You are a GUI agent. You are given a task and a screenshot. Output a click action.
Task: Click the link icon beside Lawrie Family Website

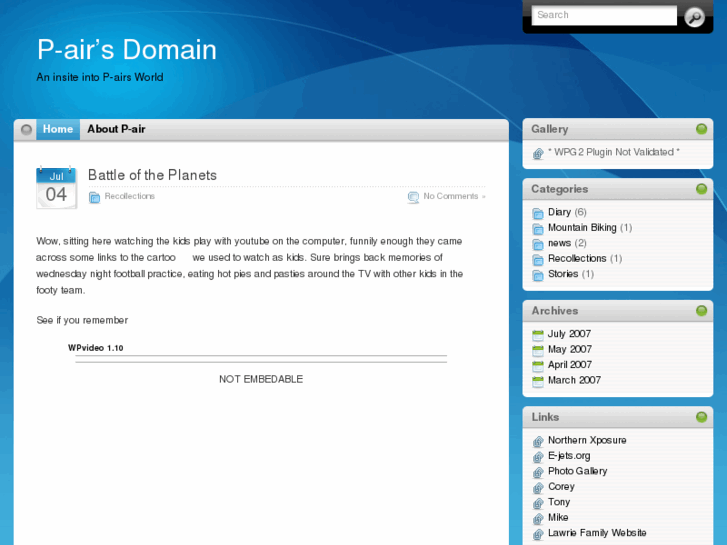[x=538, y=534]
